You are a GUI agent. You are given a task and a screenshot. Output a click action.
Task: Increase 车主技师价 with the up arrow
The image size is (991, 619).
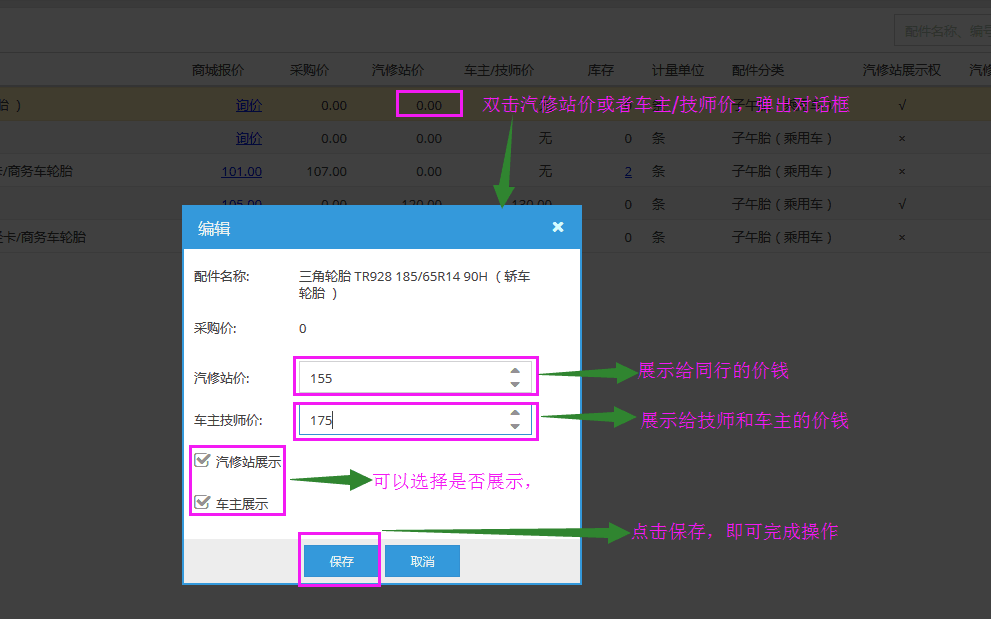pos(515,413)
